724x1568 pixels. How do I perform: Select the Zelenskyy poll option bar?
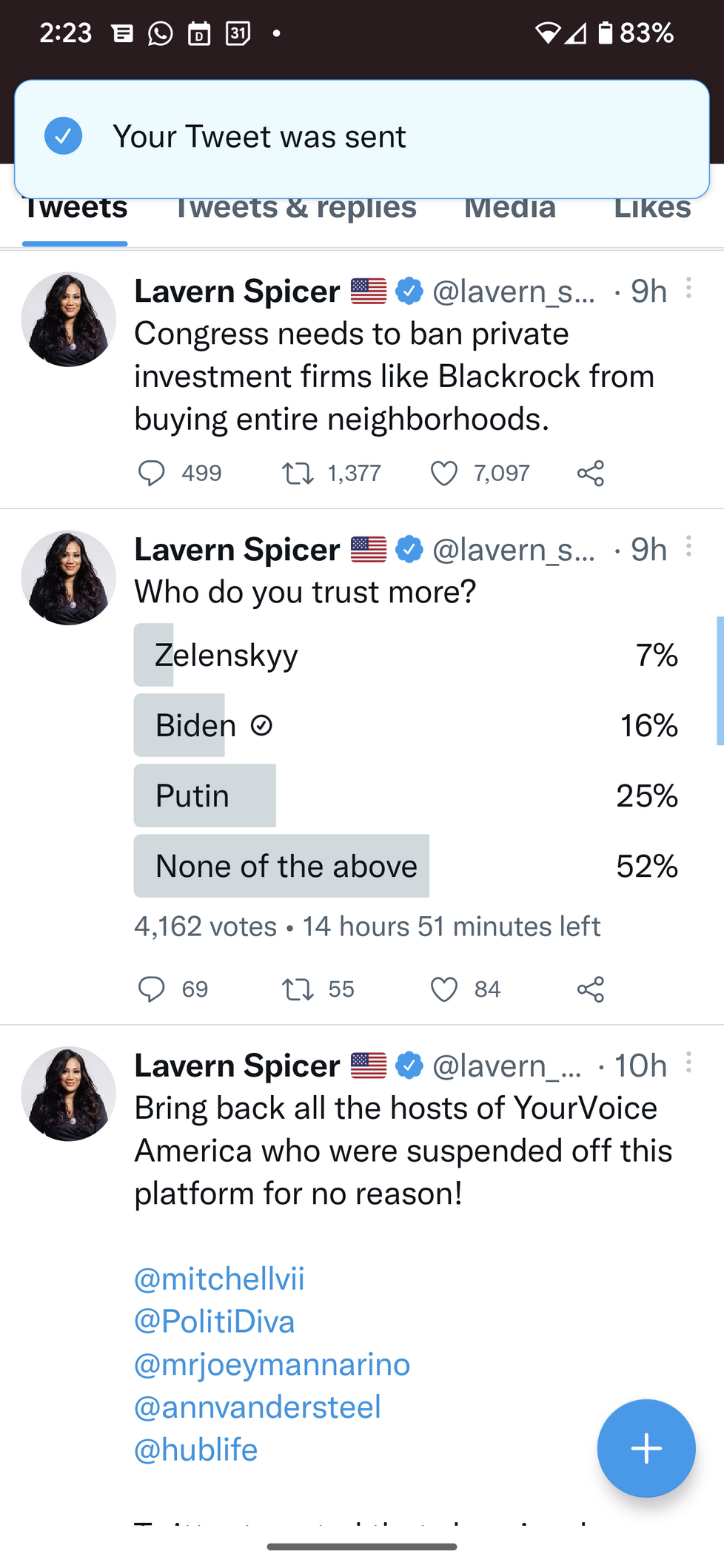[x=406, y=655]
